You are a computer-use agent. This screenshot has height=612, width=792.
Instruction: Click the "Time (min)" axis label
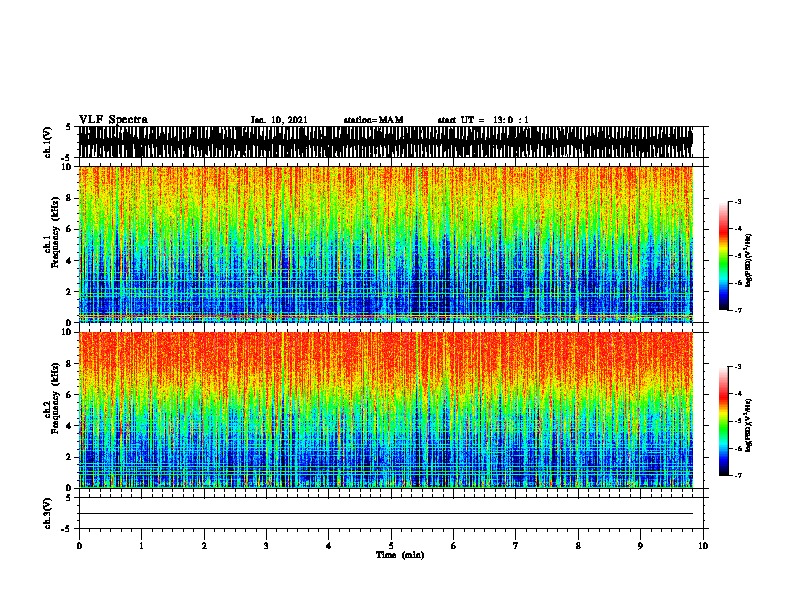click(x=400, y=555)
